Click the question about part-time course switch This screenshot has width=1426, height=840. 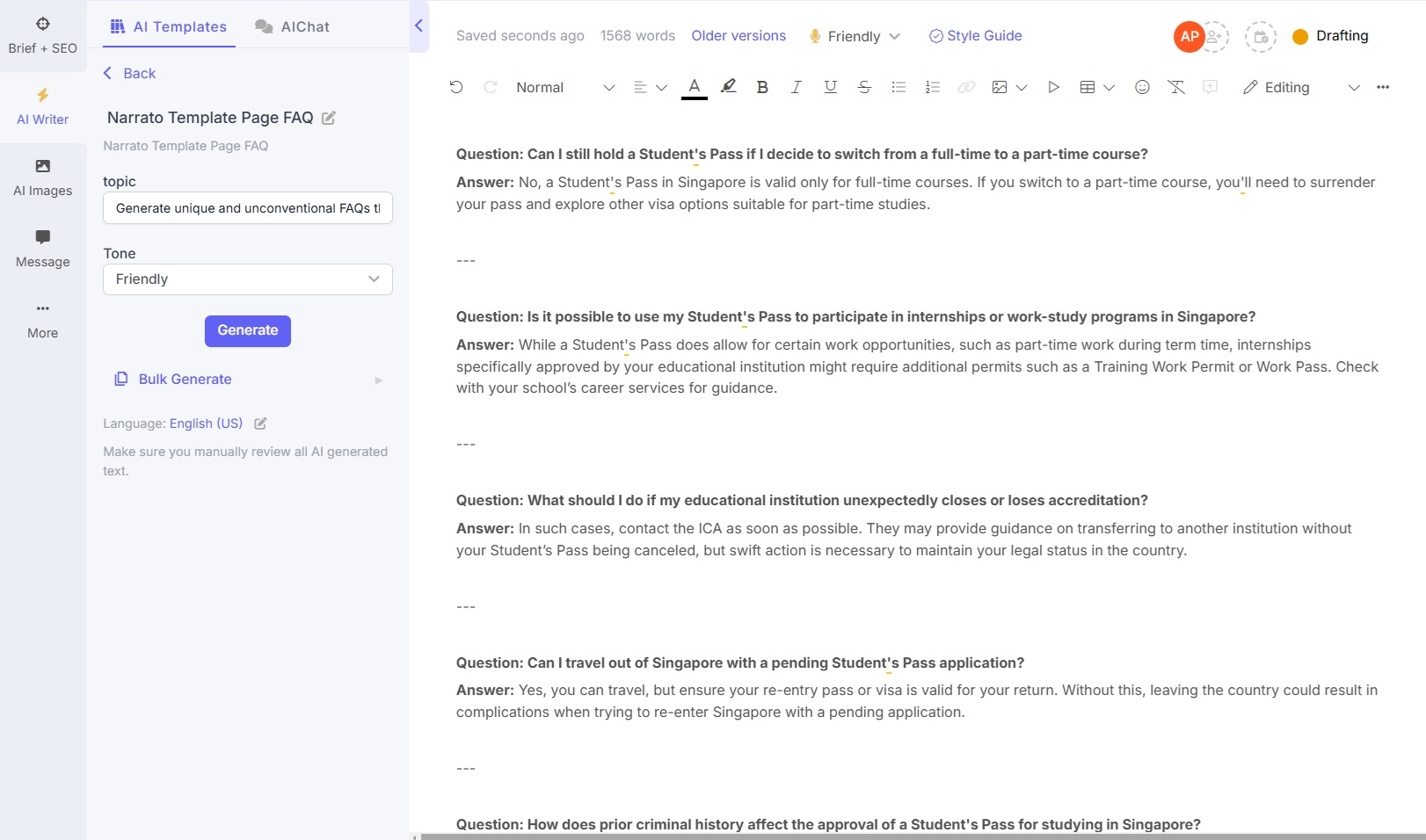(x=802, y=154)
